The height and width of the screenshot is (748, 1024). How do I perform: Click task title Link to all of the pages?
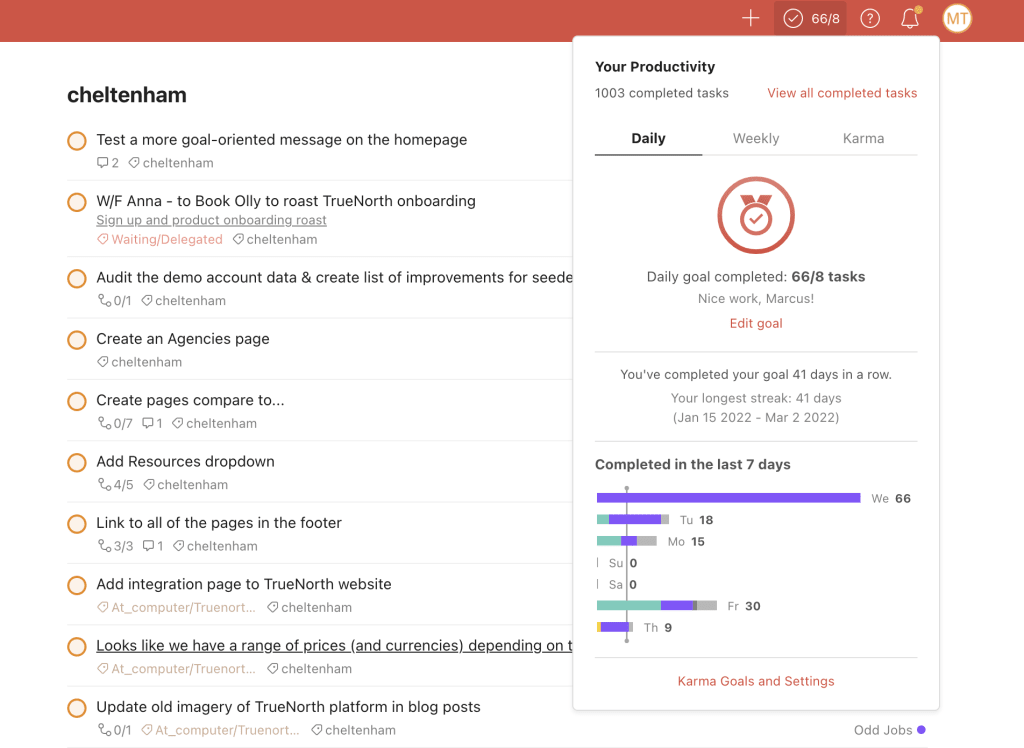pos(219,523)
